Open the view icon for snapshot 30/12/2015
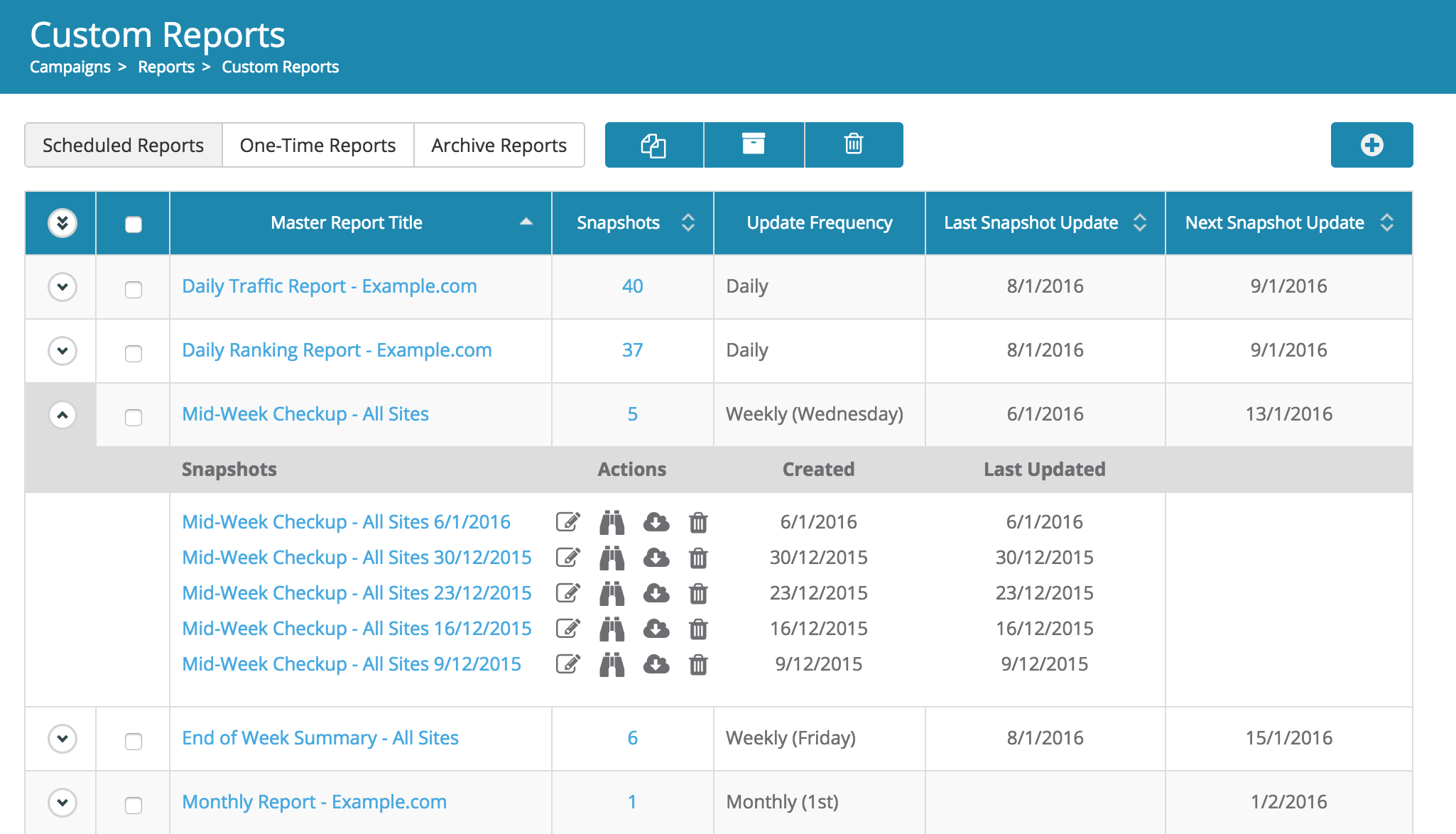This screenshot has height=834, width=1456. (x=612, y=558)
